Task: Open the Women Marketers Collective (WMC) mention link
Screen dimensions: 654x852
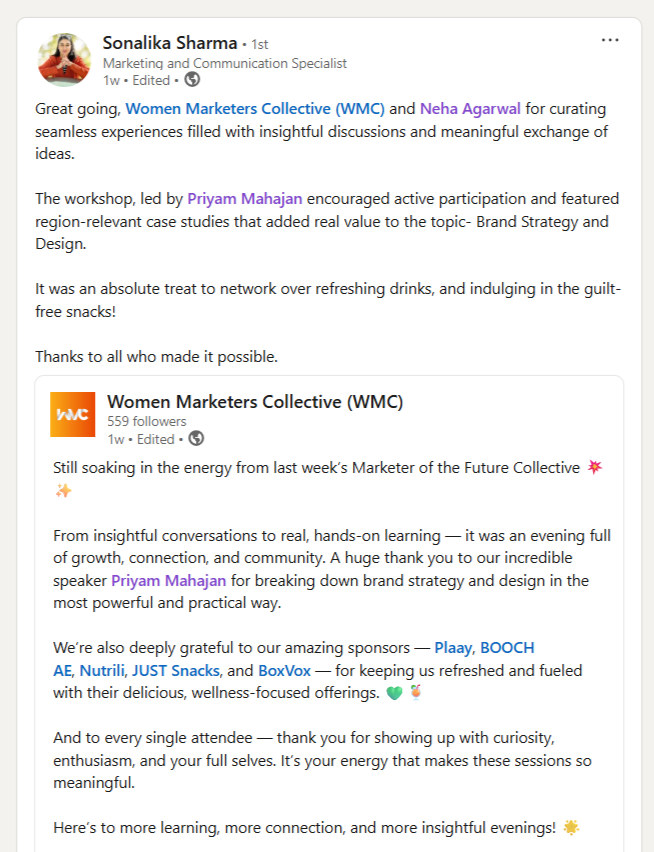Action: tap(255, 109)
